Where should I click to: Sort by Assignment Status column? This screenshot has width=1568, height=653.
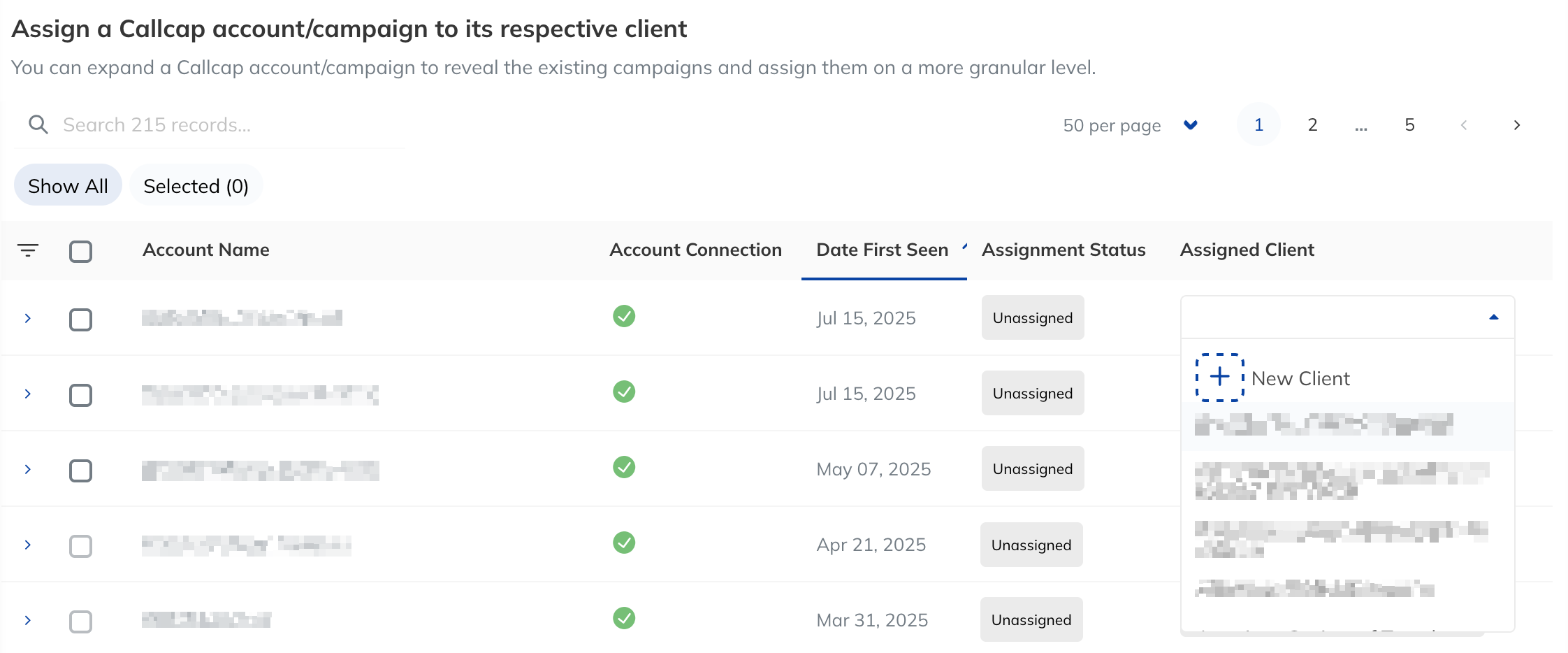[x=1064, y=250]
